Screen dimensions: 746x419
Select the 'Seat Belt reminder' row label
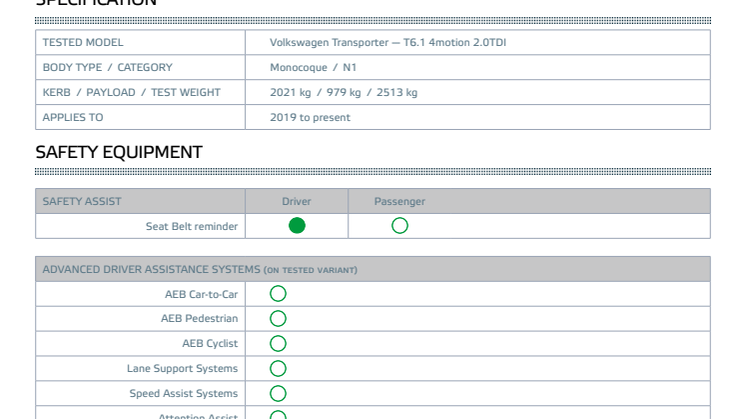(192, 226)
